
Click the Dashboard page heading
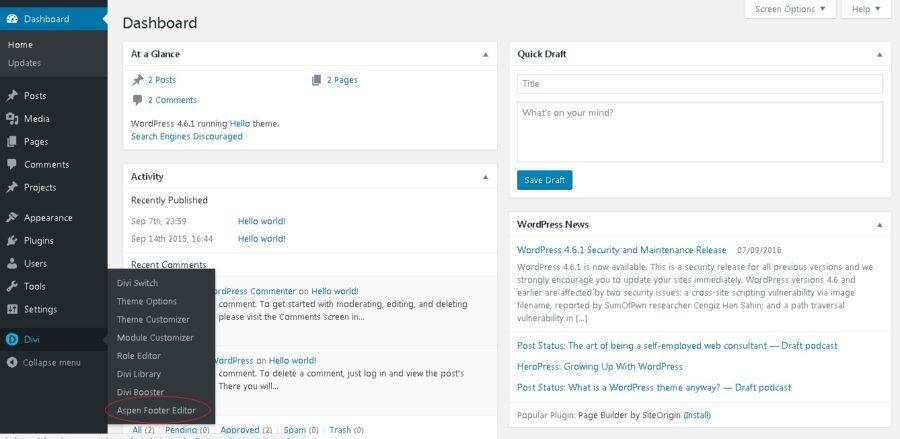point(160,23)
